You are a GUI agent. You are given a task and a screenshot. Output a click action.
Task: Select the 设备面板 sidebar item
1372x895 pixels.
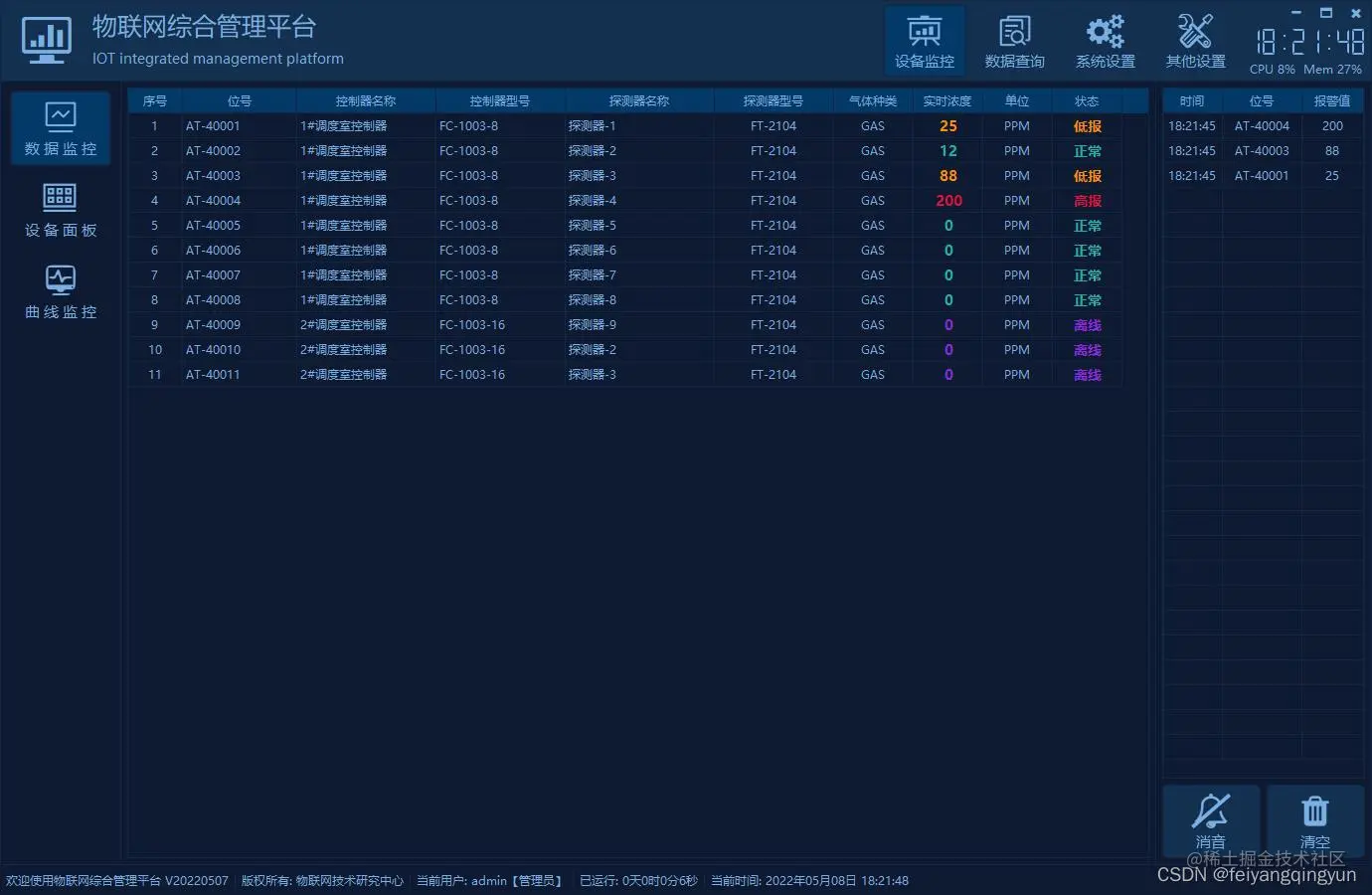(61, 210)
